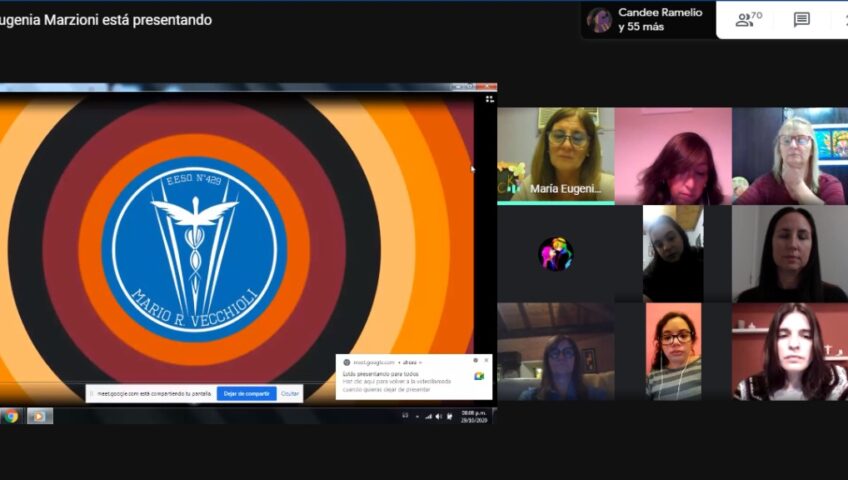The width and height of the screenshot is (848, 480).
Task: Open Chrome from the Windows taskbar
Action: point(11,416)
